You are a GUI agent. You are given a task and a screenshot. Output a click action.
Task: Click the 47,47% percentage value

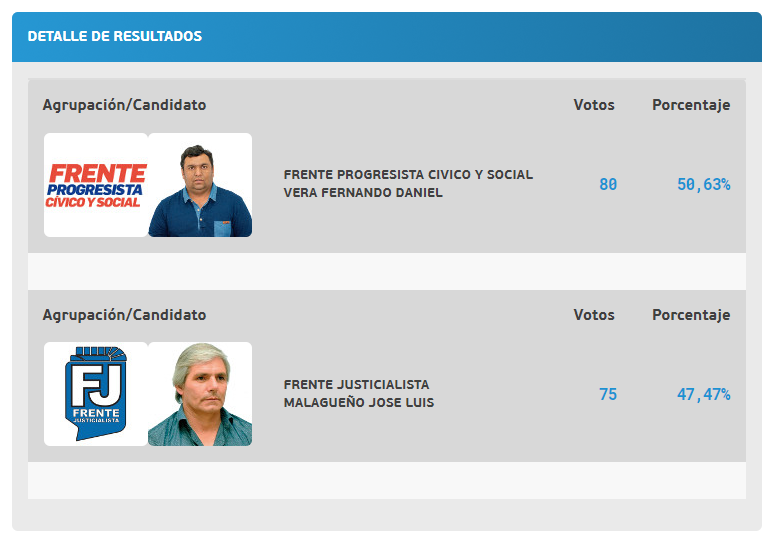(703, 395)
